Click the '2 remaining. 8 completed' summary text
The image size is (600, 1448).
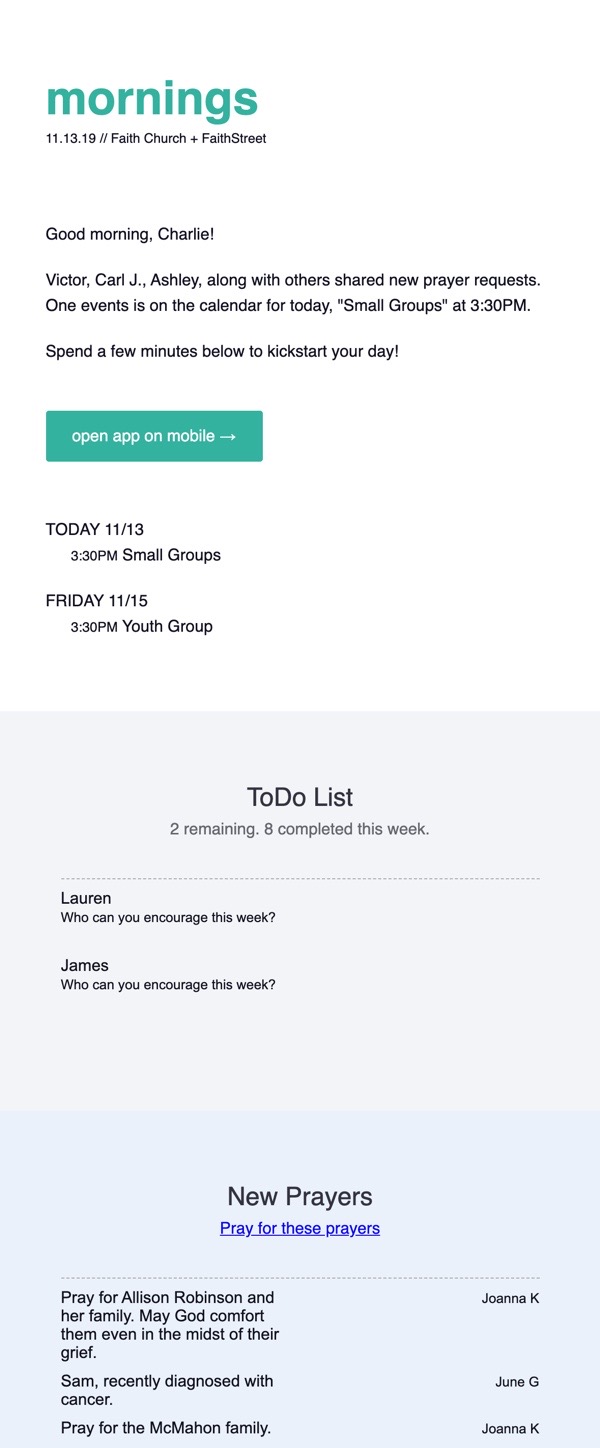[x=300, y=829]
